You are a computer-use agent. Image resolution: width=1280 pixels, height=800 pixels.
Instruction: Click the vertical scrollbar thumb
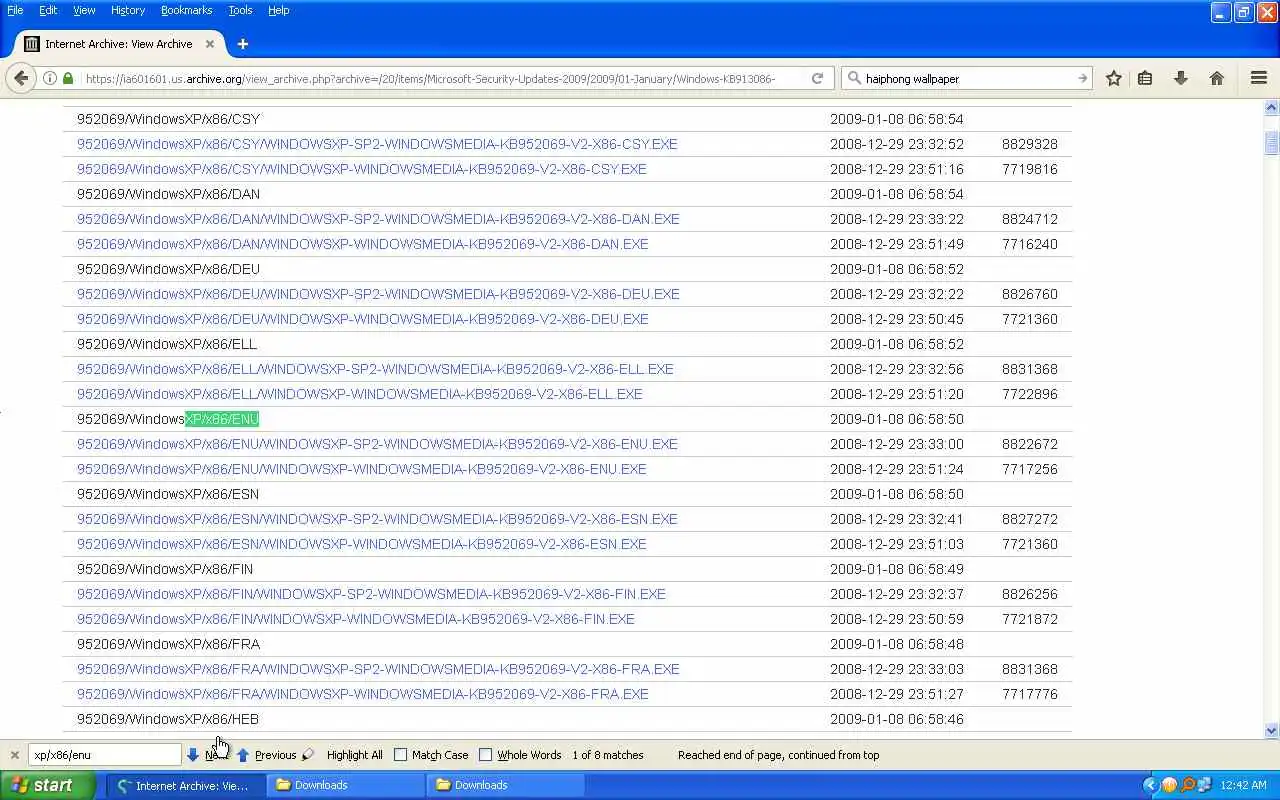tap(1272, 143)
